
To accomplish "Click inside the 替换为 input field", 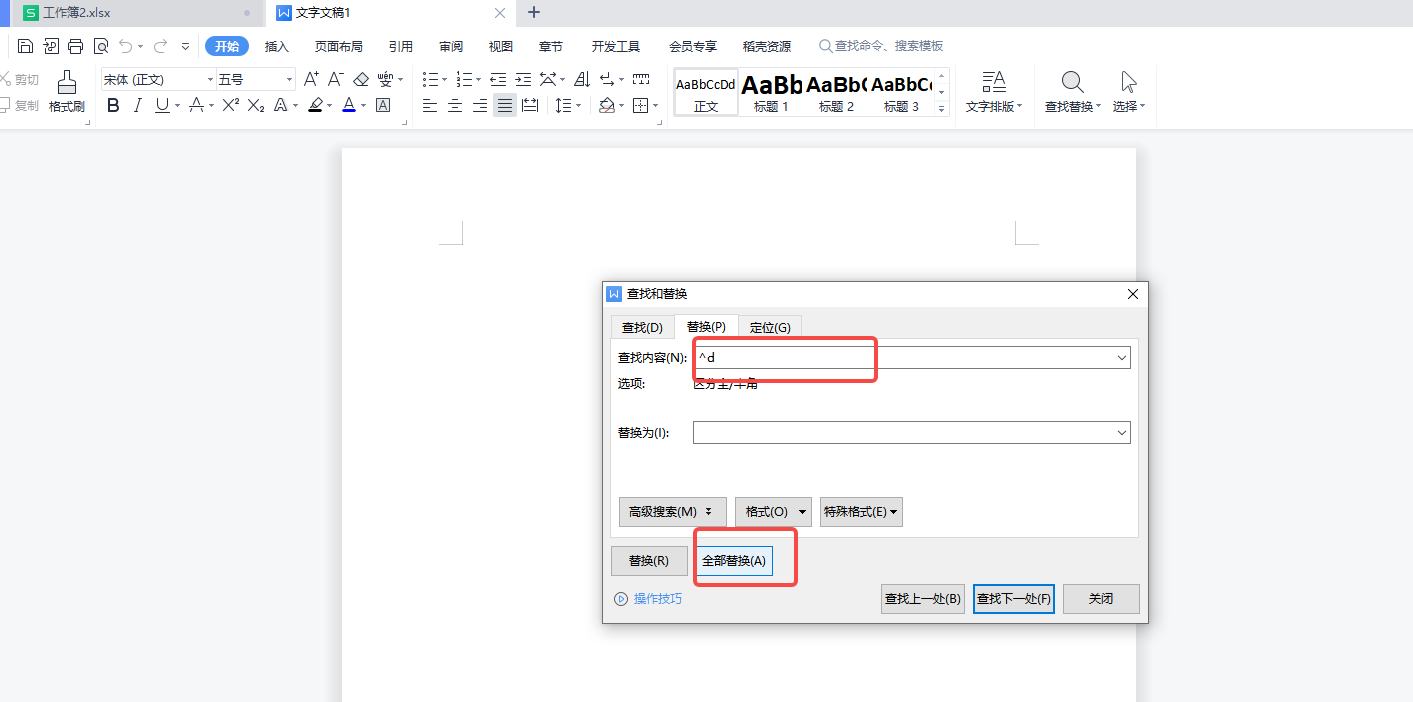I will 900,433.
